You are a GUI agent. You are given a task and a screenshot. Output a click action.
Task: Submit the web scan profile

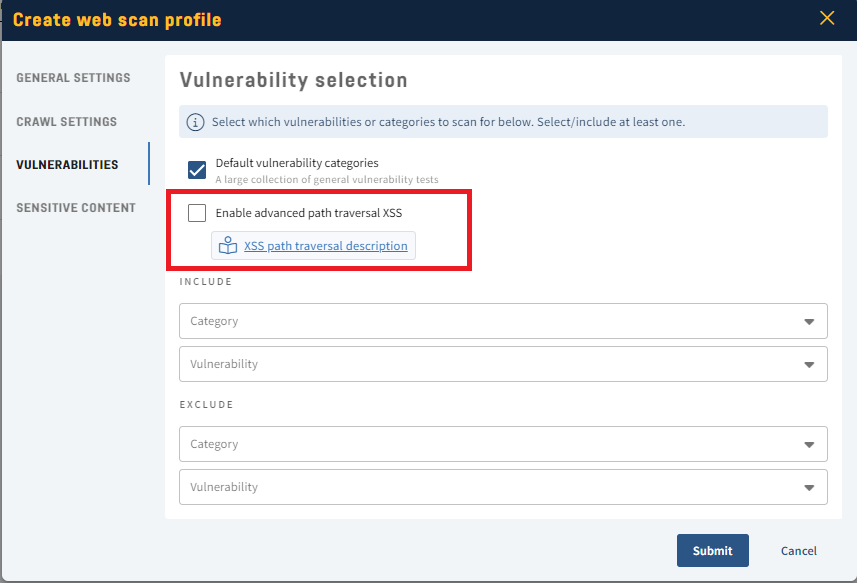pos(712,550)
